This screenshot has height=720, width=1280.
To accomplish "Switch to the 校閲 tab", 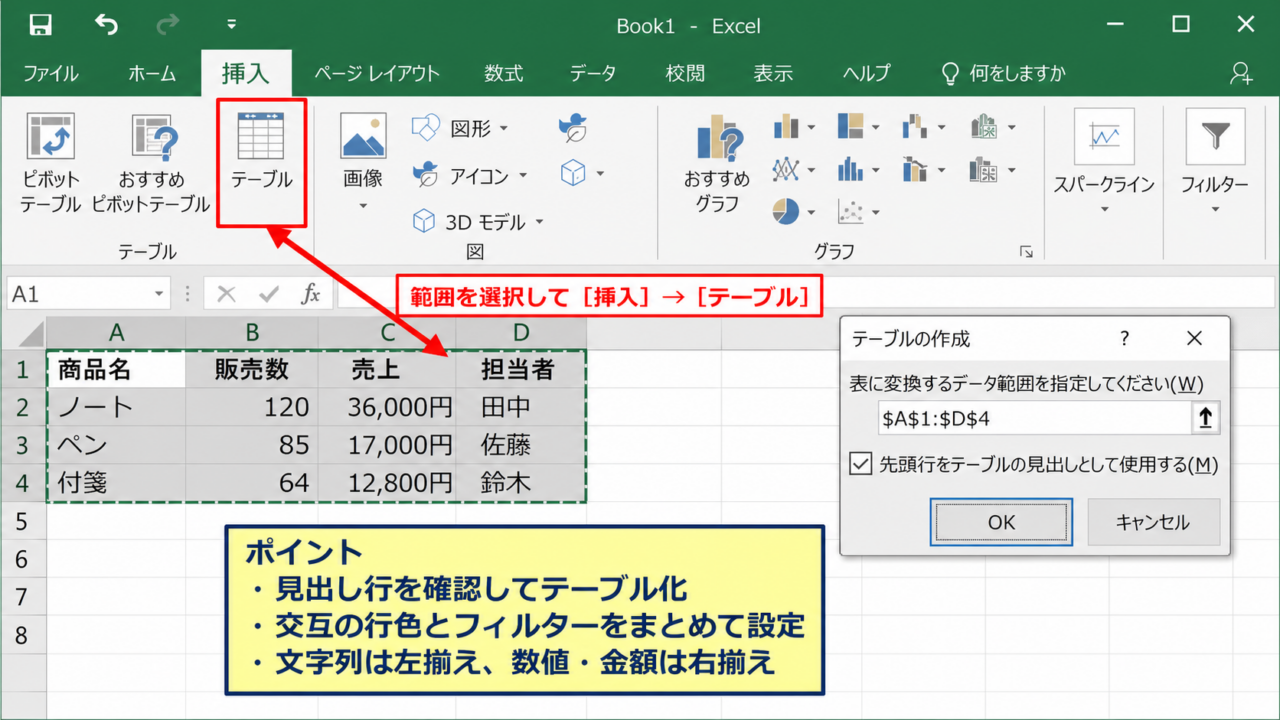I will pos(685,73).
